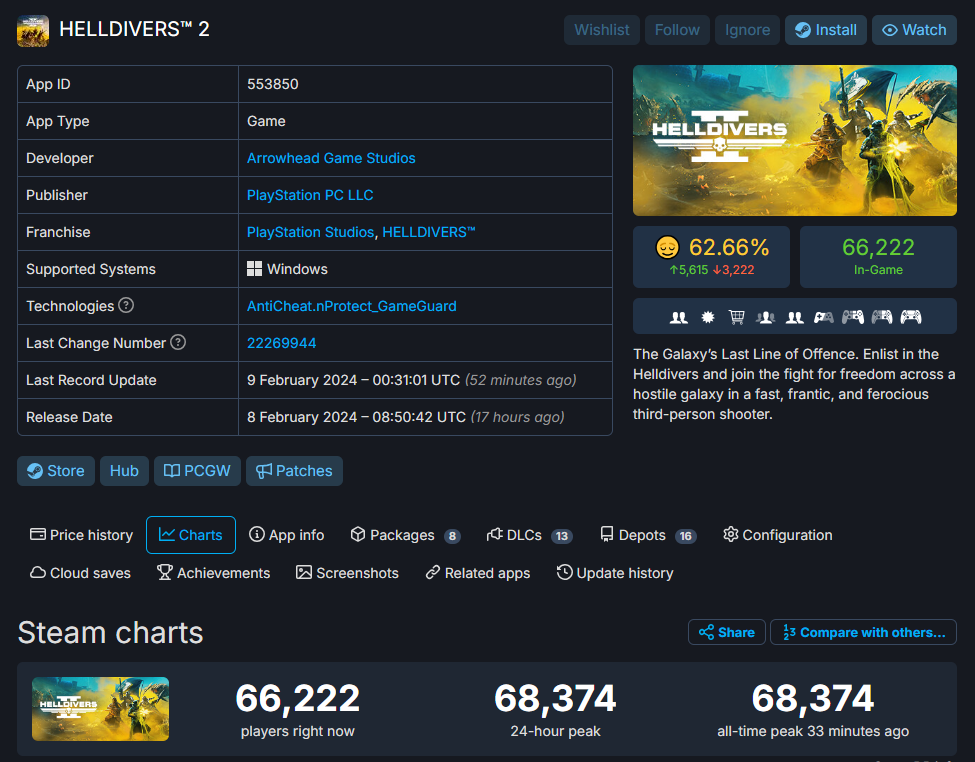This screenshot has height=762, width=975.
Task: Click the Last Record Update timestamp value
Action: click(x=412, y=380)
